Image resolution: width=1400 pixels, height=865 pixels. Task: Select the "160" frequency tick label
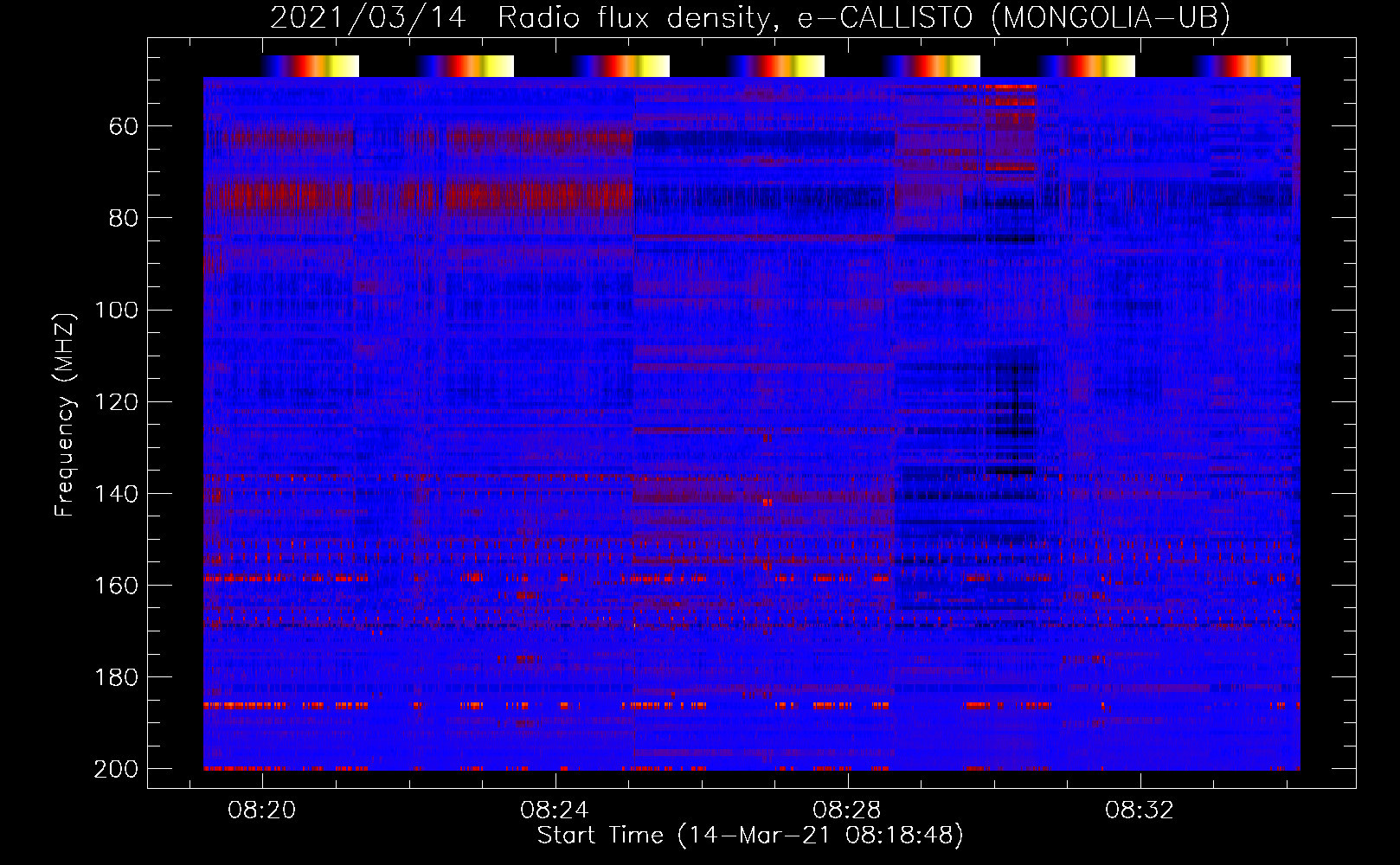pyautogui.click(x=117, y=585)
